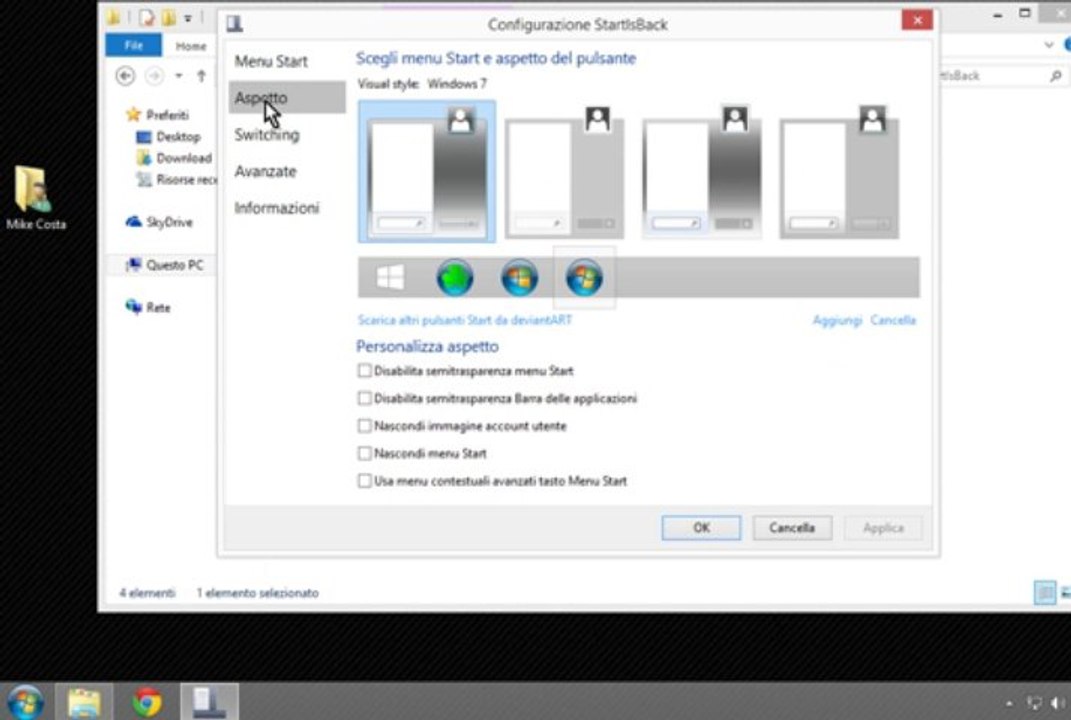
Task: Click the new folder icon in quick access toolbar
Action: click(x=168, y=17)
